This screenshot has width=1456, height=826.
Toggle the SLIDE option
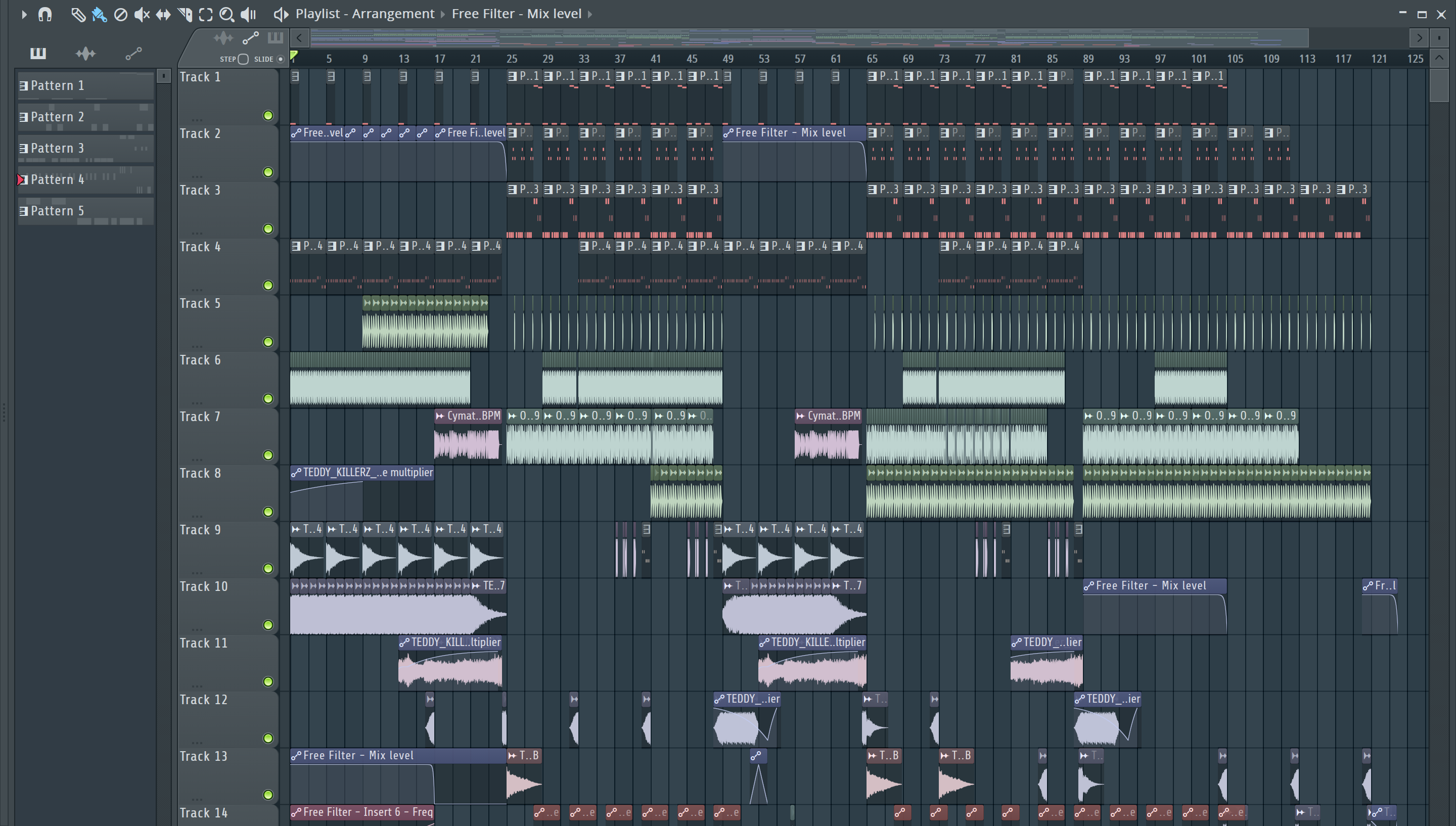pyautogui.click(x=280, y=59)
